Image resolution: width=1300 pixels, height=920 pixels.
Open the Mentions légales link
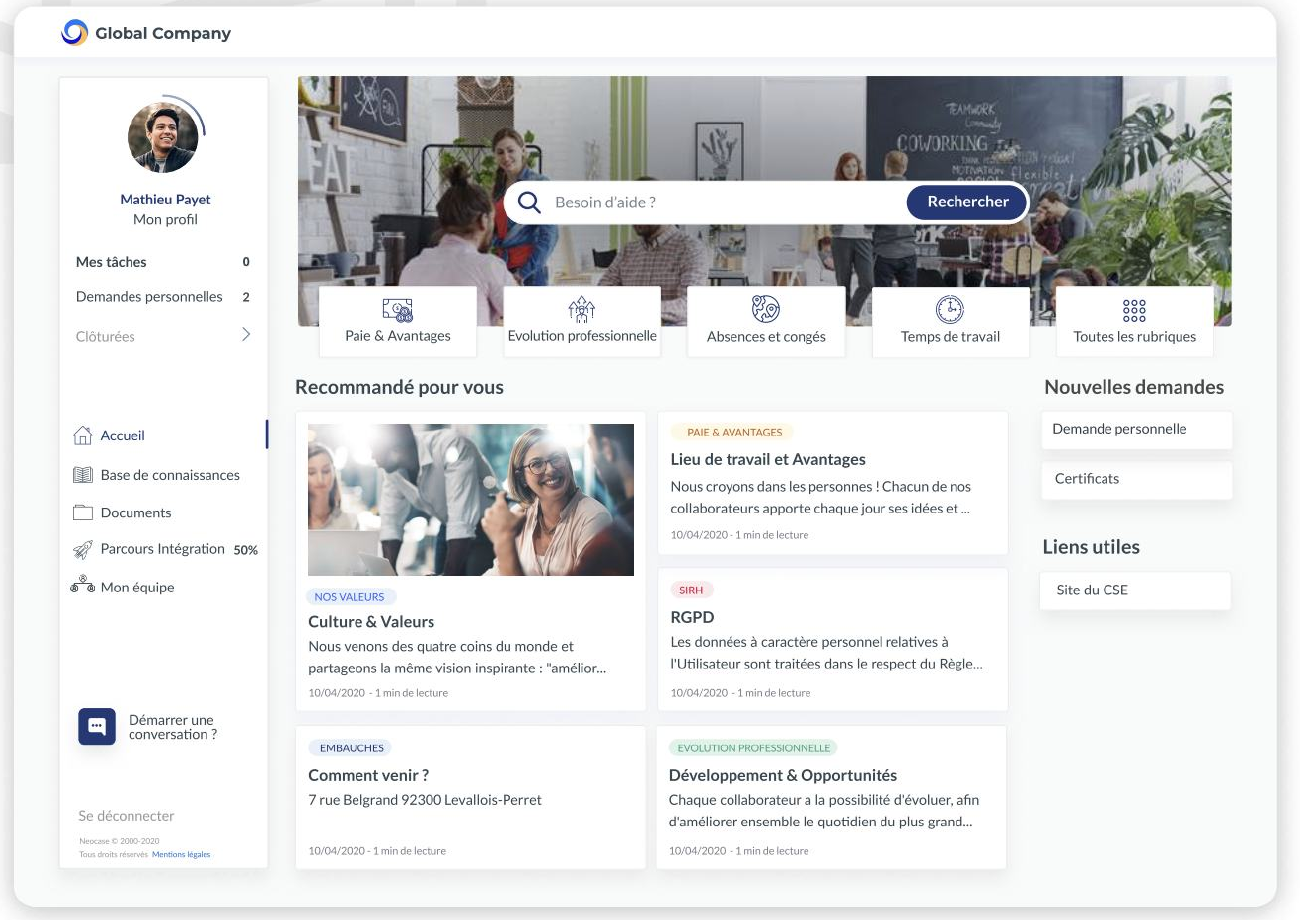coord(181,855)
